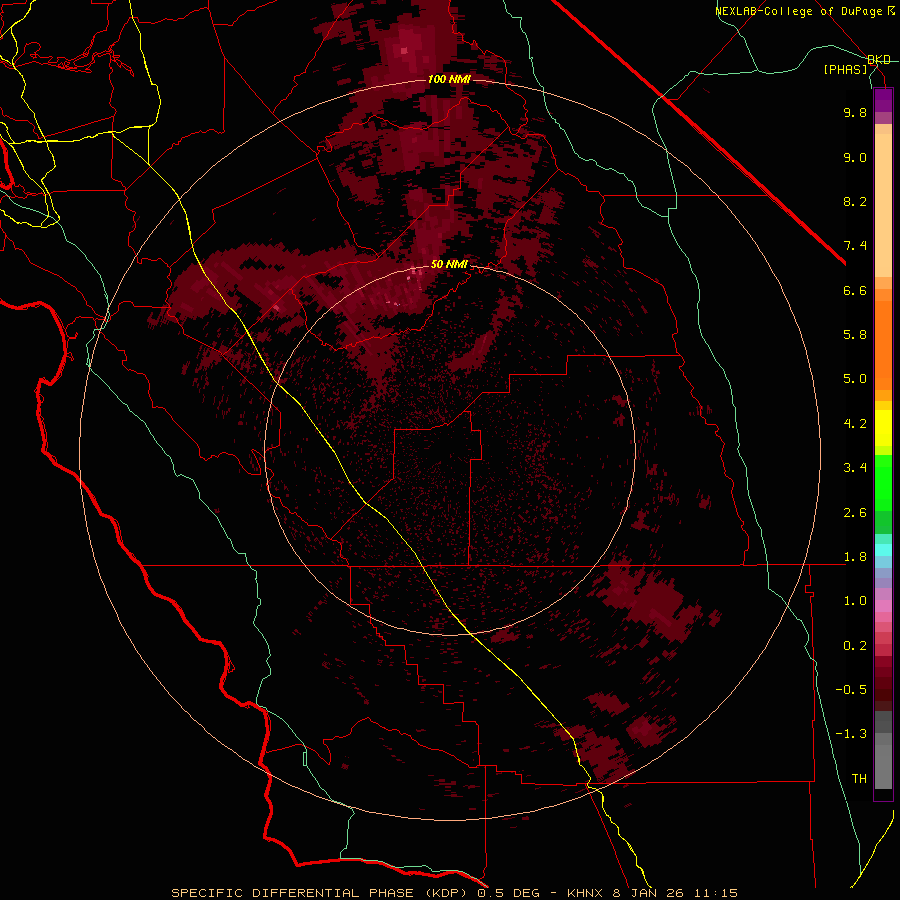Click the 2.6 value on color scale
The height and width of the screenshot is (900, 900).
(855, 513)
